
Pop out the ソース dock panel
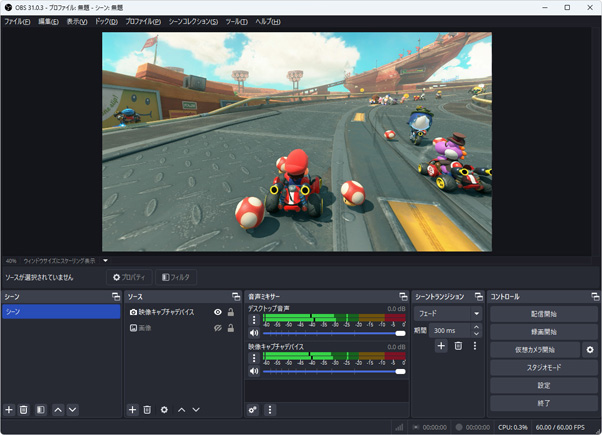pos(236,296)
